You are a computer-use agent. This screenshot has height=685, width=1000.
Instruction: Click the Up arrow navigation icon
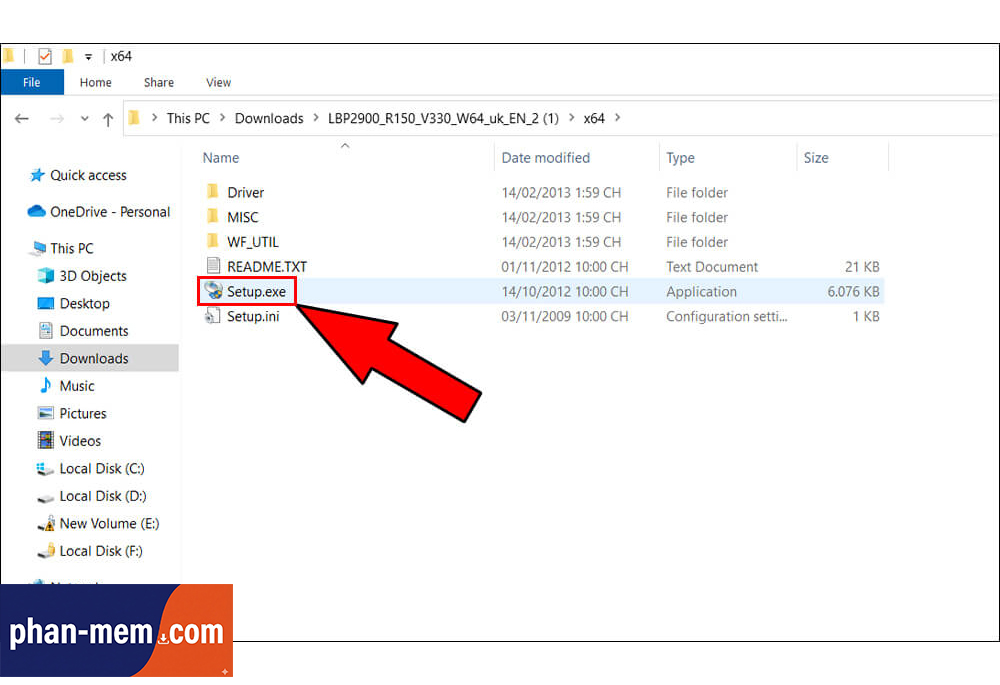108,119
